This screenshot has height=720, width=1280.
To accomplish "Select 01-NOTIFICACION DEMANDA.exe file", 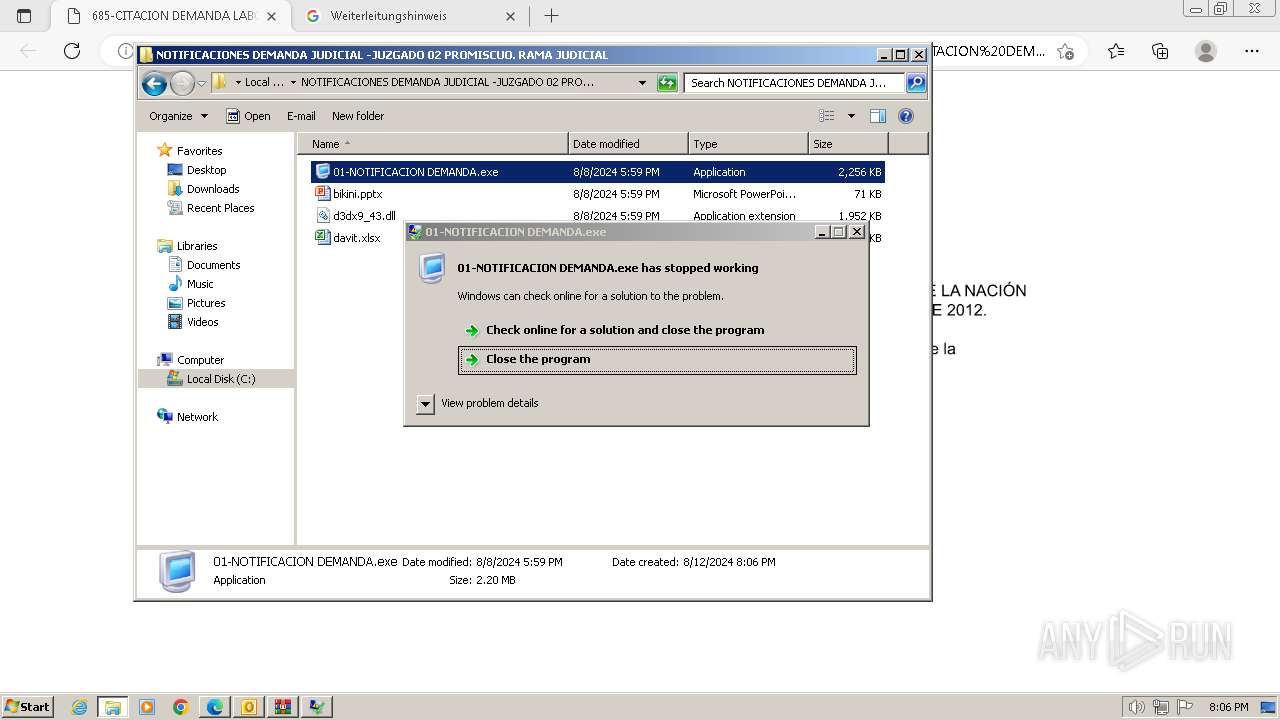I will (597, 172).
